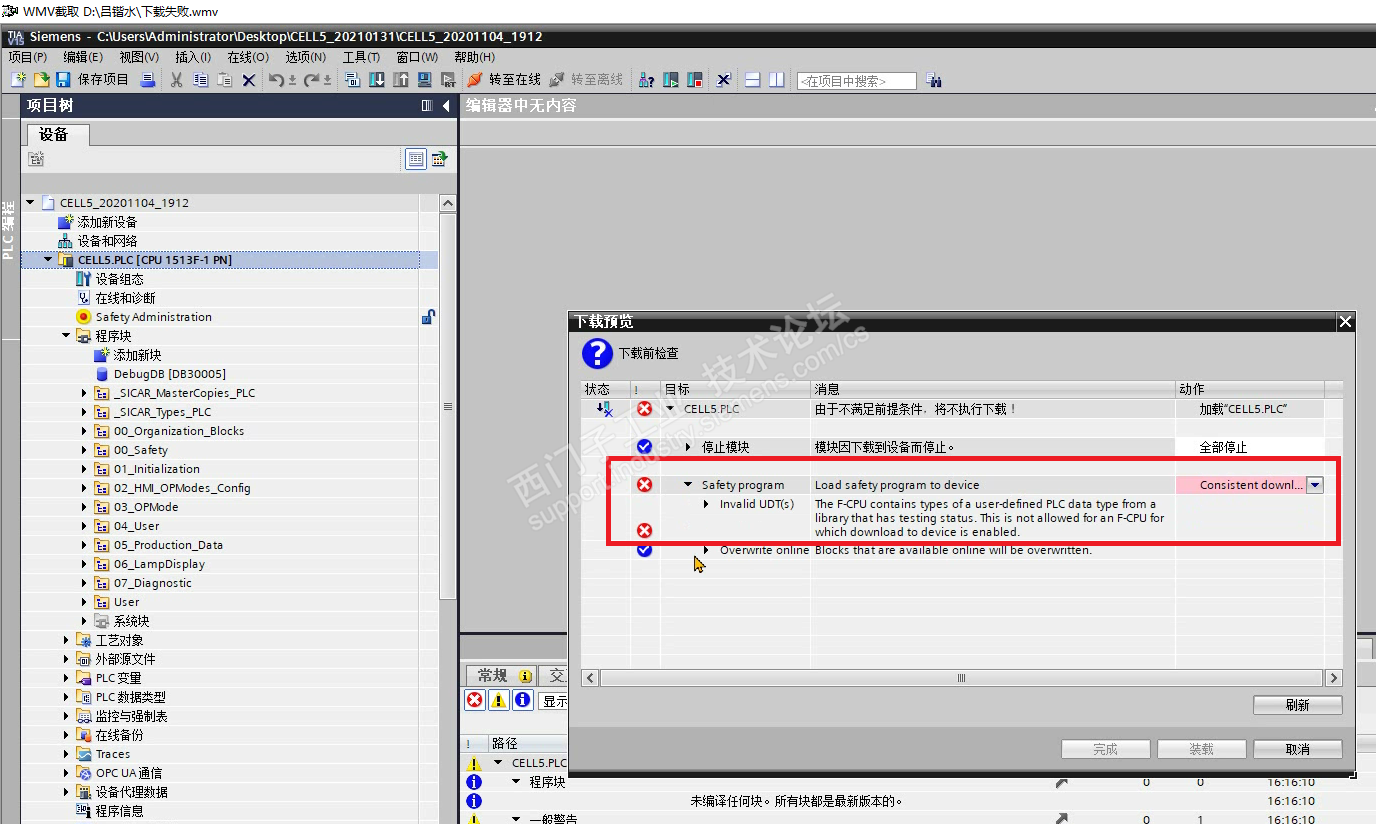
Task: Click the 转至在线 go online button
Action: (x=504, y=80)
